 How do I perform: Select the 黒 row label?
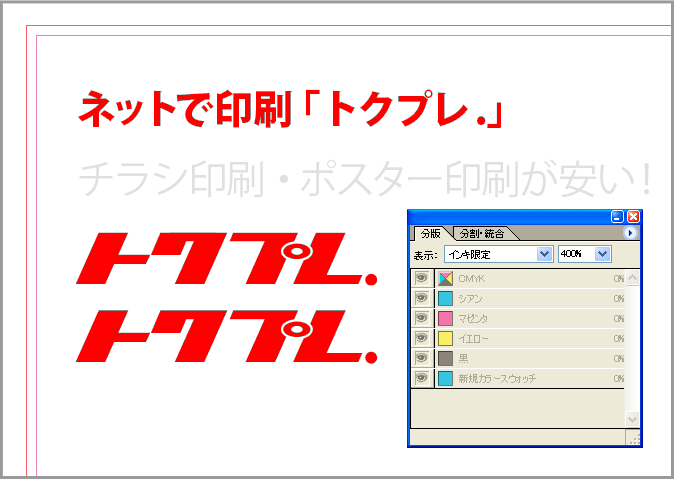click(463, 359)
